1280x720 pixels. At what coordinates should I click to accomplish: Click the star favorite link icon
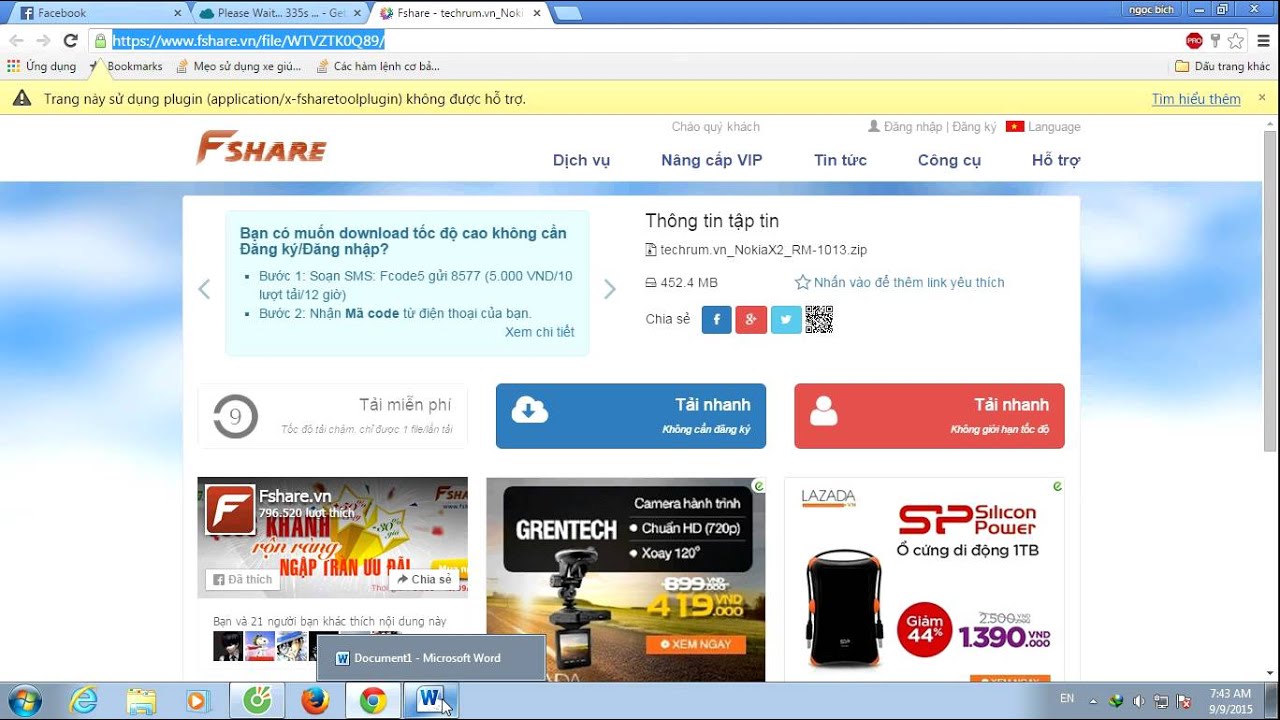(x=802, y=283)
